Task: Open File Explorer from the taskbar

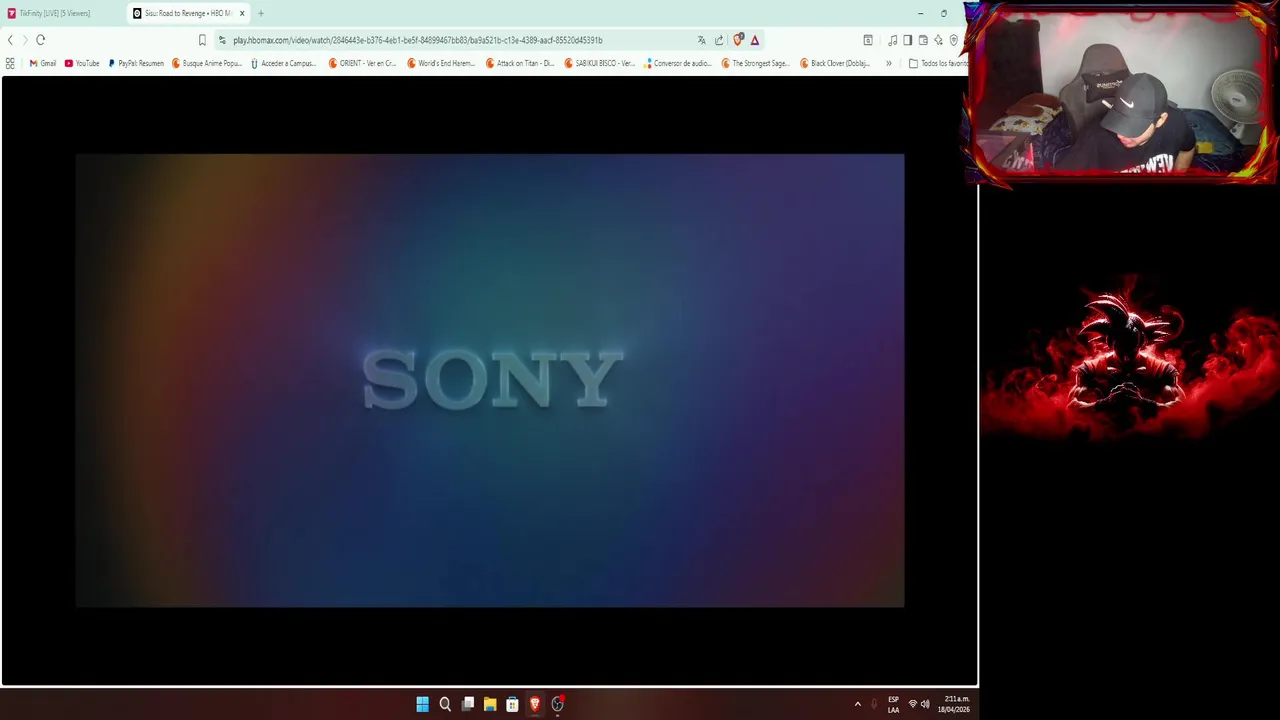Action: tap(490, 704)
